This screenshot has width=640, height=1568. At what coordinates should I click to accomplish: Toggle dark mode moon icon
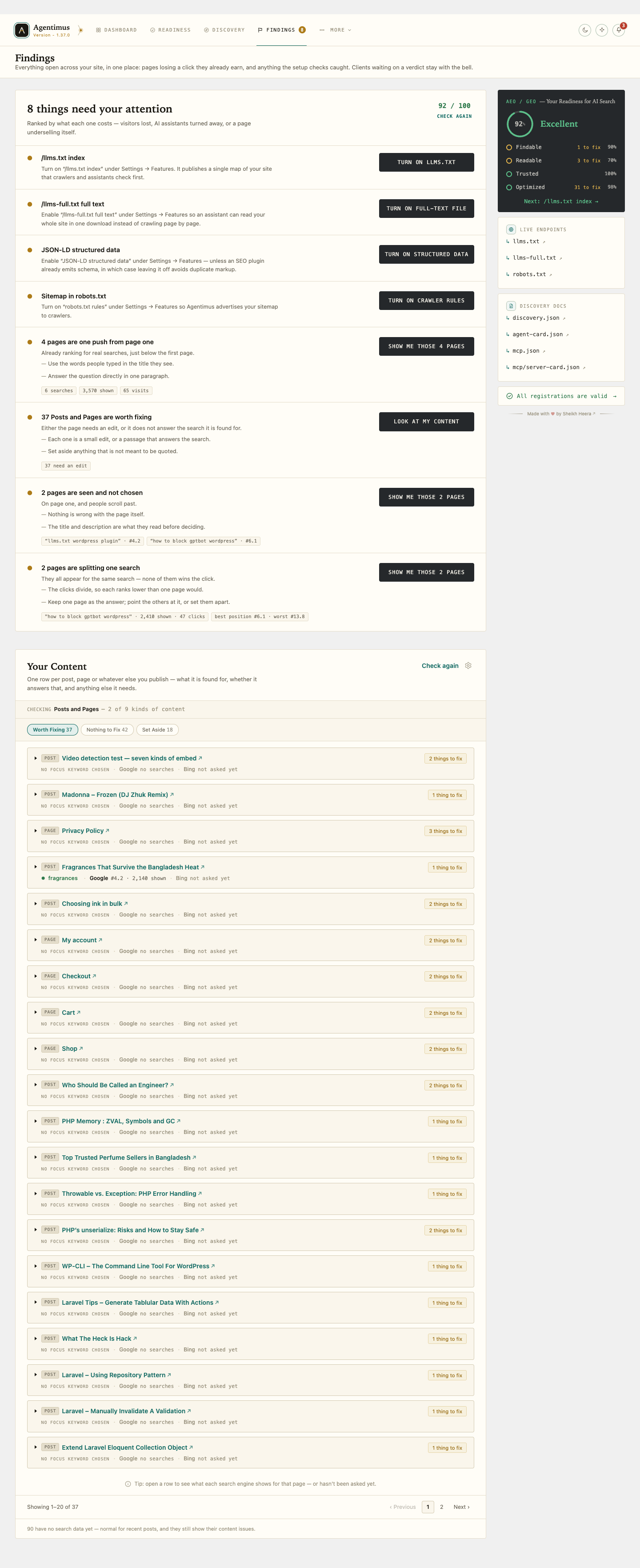pos(584,30)
